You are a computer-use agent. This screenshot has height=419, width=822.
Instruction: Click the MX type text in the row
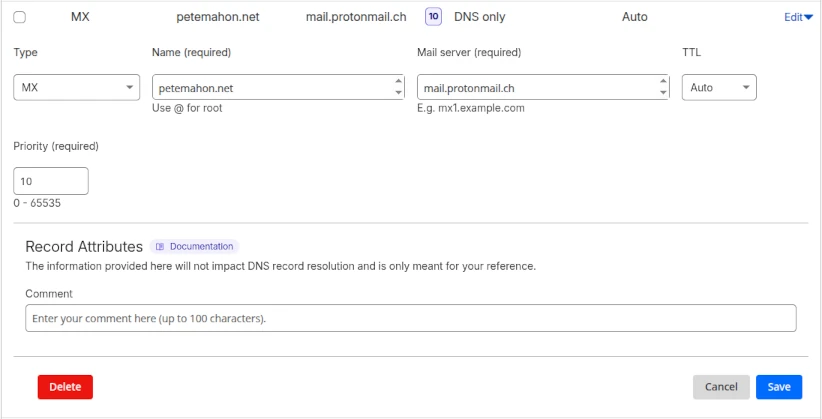pyautogui.click(x=80, y=17)
